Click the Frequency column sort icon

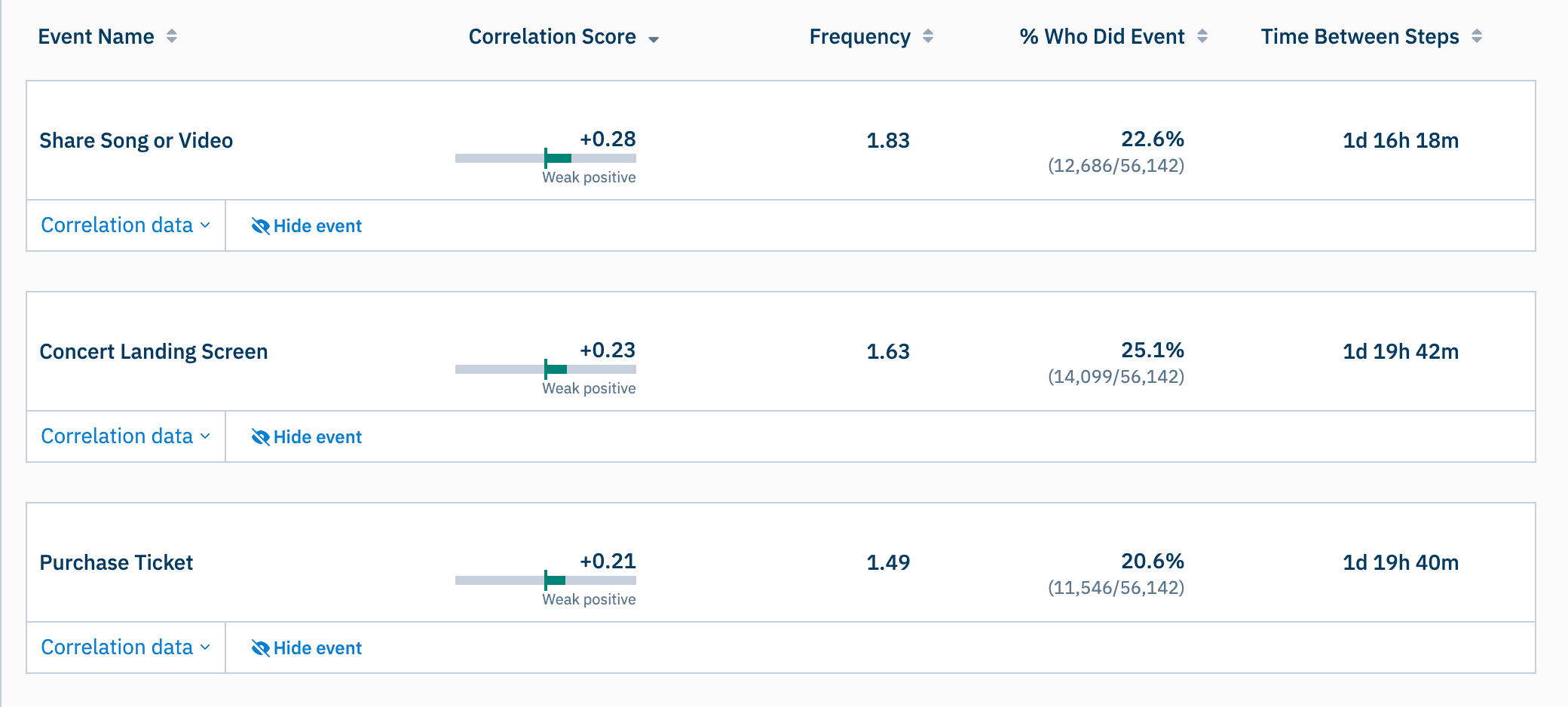click(x=927, y=35)
